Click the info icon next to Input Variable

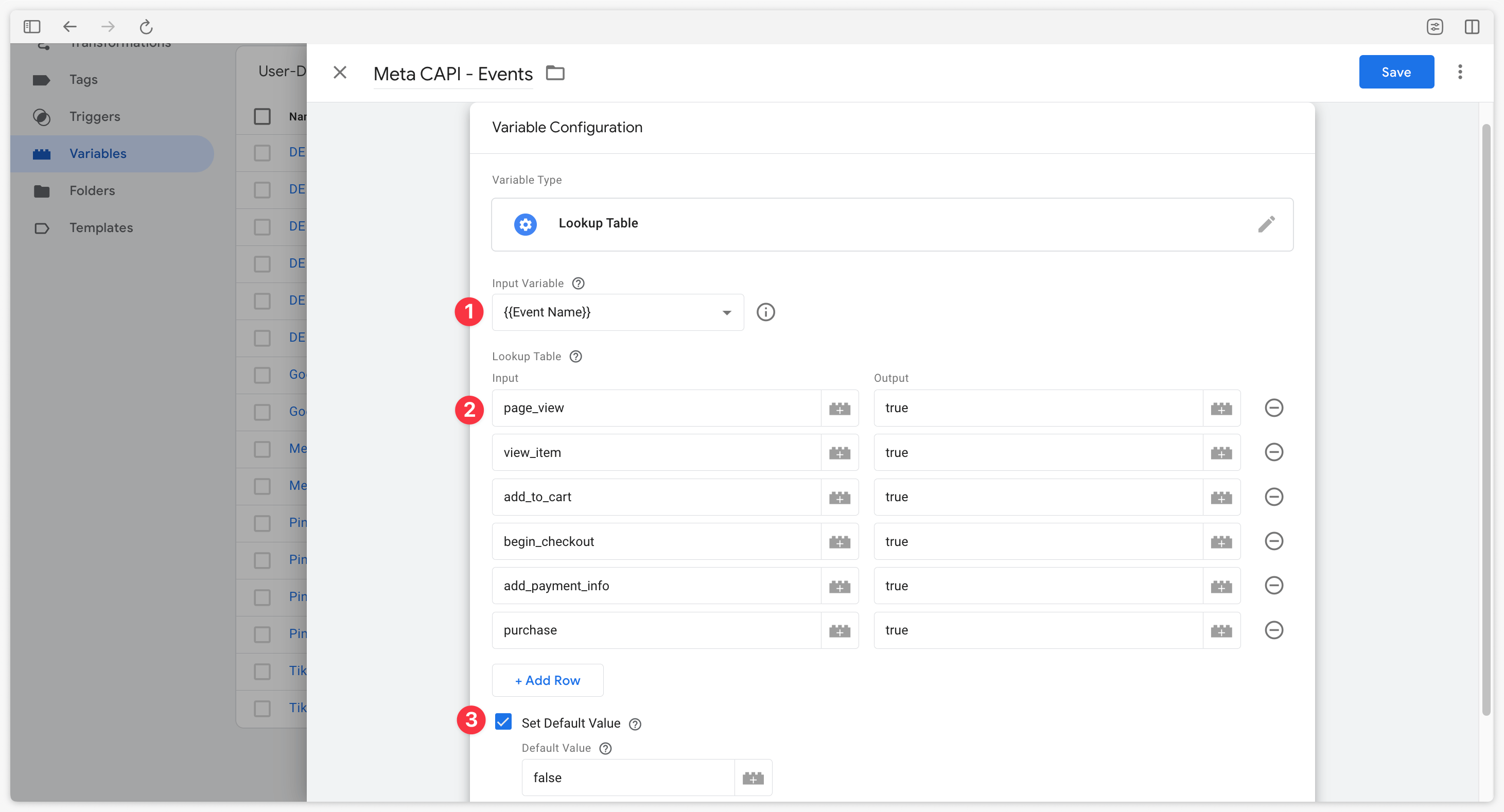pos(765,312)
